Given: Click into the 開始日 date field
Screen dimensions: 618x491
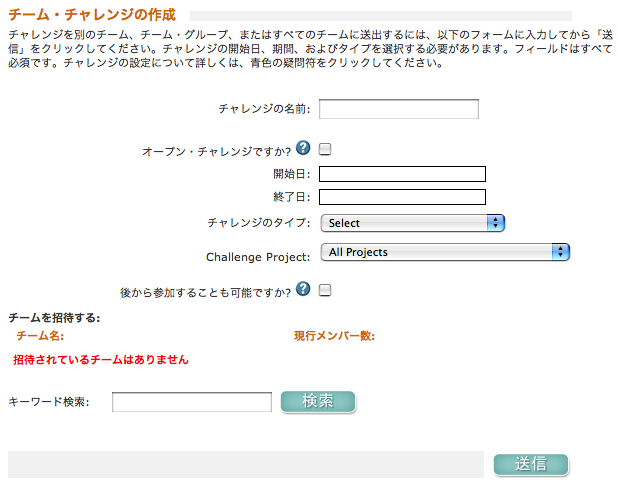Looking at the screenshot, I should [402, 174].
